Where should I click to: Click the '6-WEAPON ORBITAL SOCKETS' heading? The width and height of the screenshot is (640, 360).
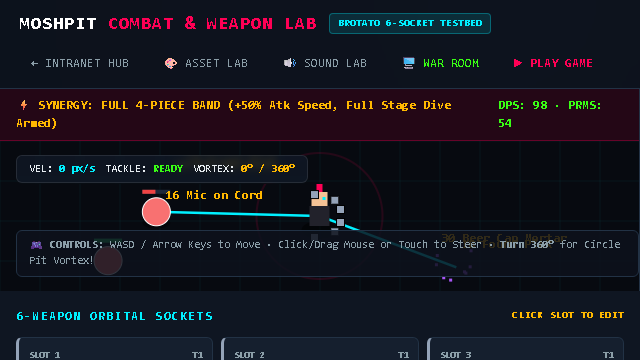tap(114, 316)
